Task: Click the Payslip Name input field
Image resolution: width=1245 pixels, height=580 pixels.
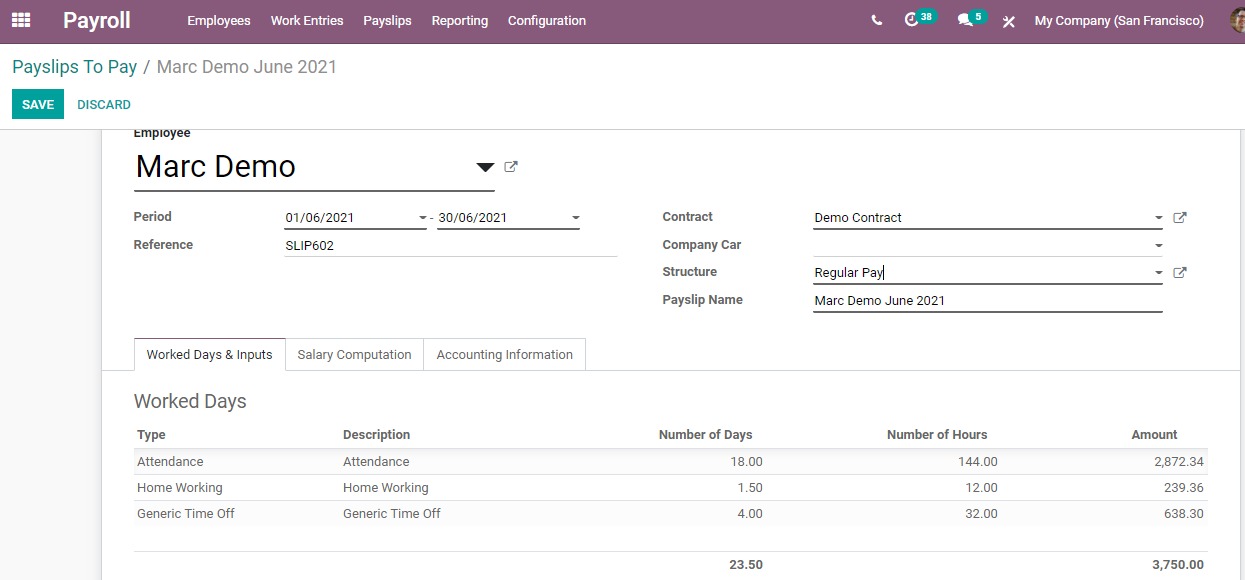Action: 988,300
